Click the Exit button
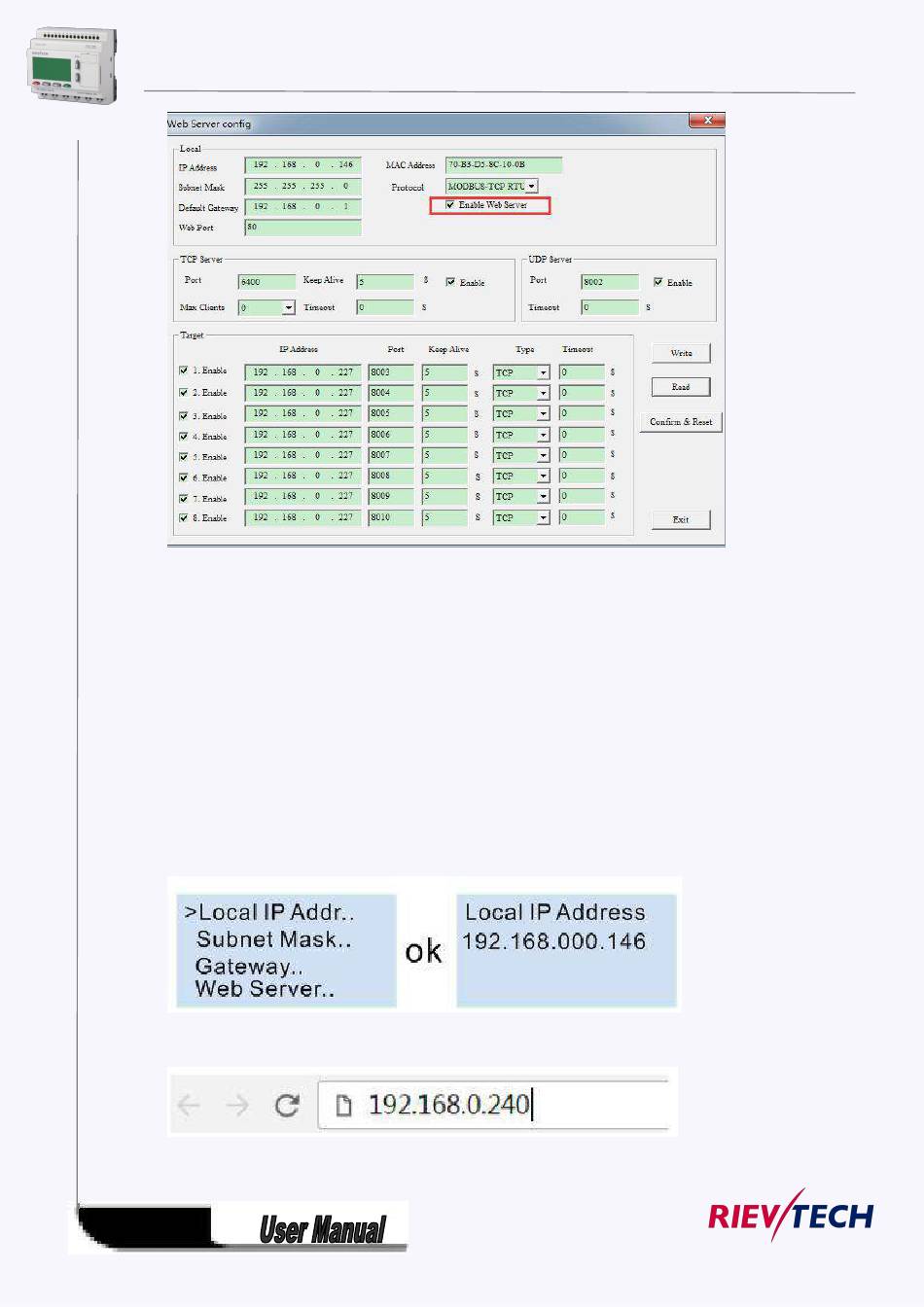The height and width of the screenshot is (1307, 924). [x=681, y=519]
